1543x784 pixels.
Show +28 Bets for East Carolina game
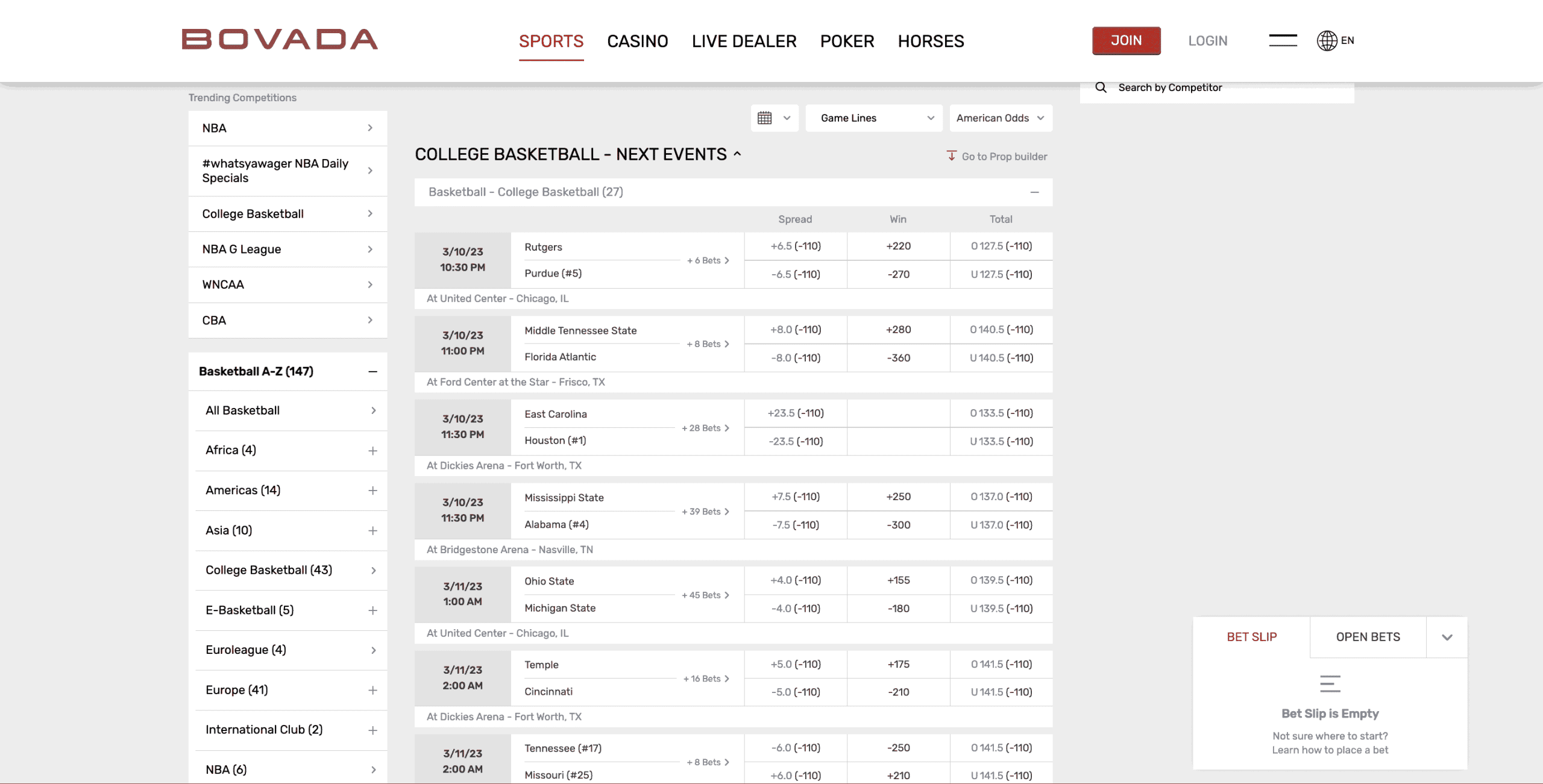coord(705,428)
